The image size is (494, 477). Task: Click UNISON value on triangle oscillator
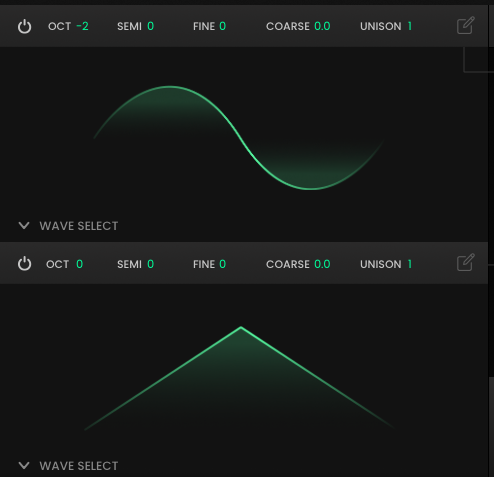click(410, 264)
